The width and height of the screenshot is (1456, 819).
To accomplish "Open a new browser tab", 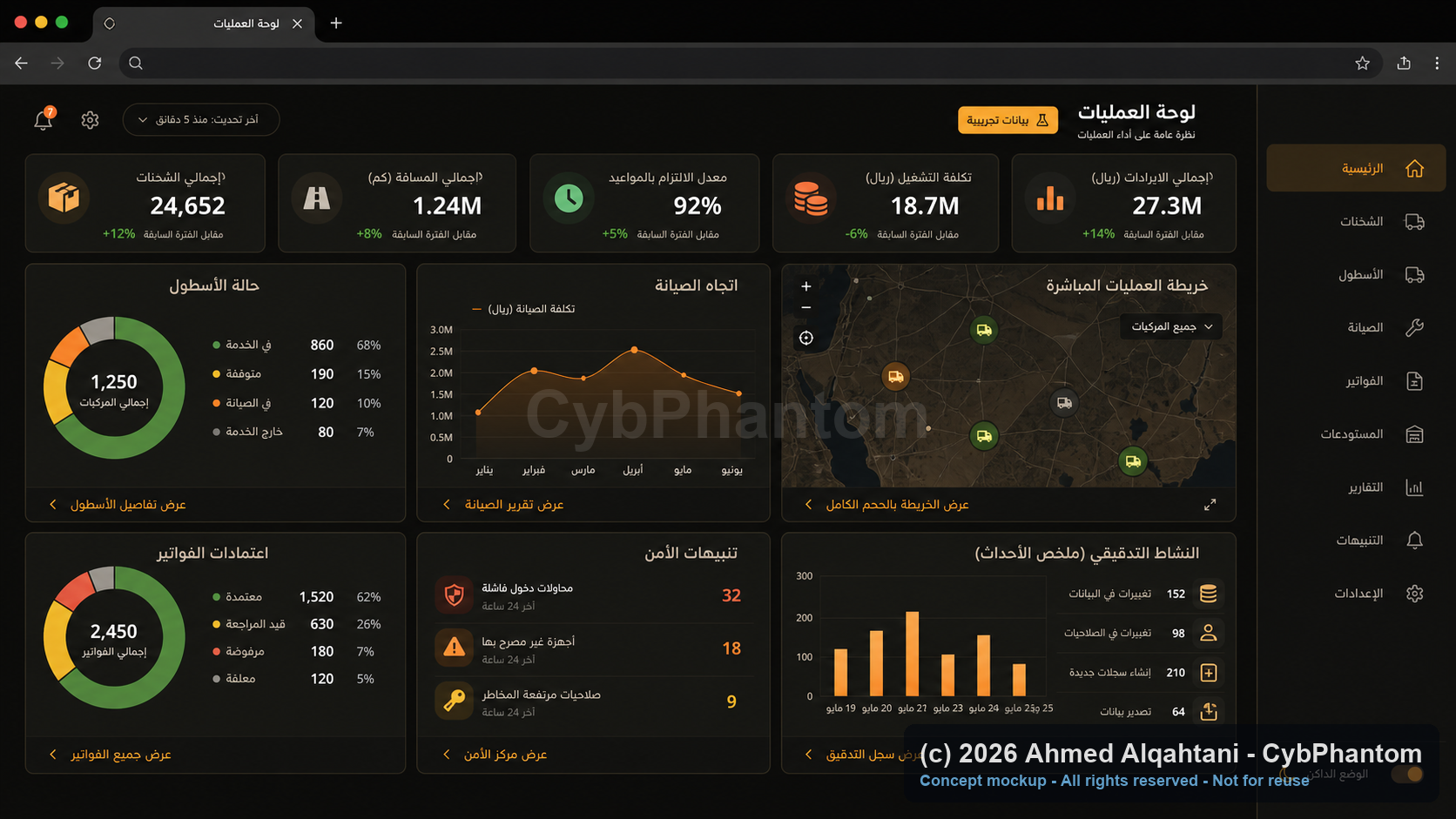I will click(x=336, y=23).
